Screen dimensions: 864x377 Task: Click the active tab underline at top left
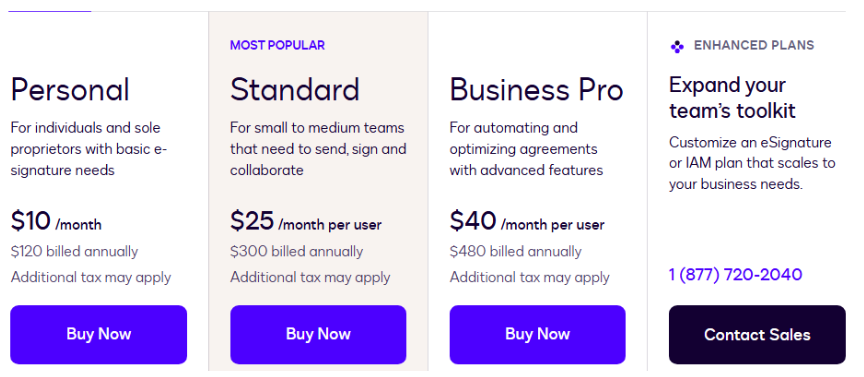point(50,11)
